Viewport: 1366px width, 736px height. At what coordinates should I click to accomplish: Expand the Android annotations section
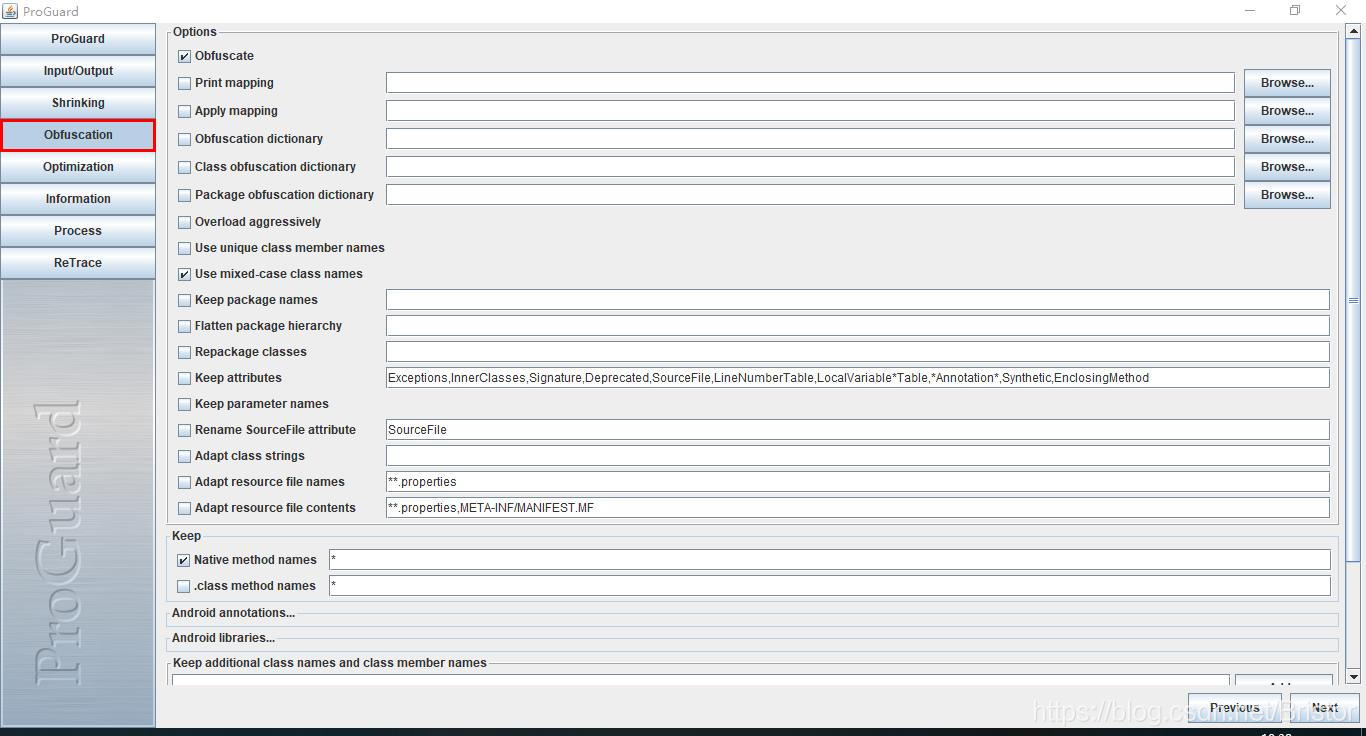233,613
